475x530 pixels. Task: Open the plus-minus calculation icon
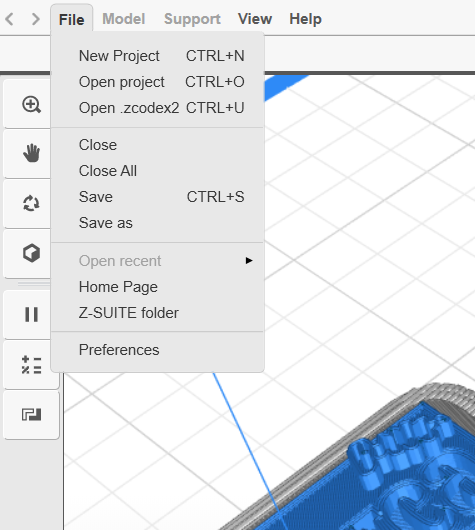click(x=31, y=365)
